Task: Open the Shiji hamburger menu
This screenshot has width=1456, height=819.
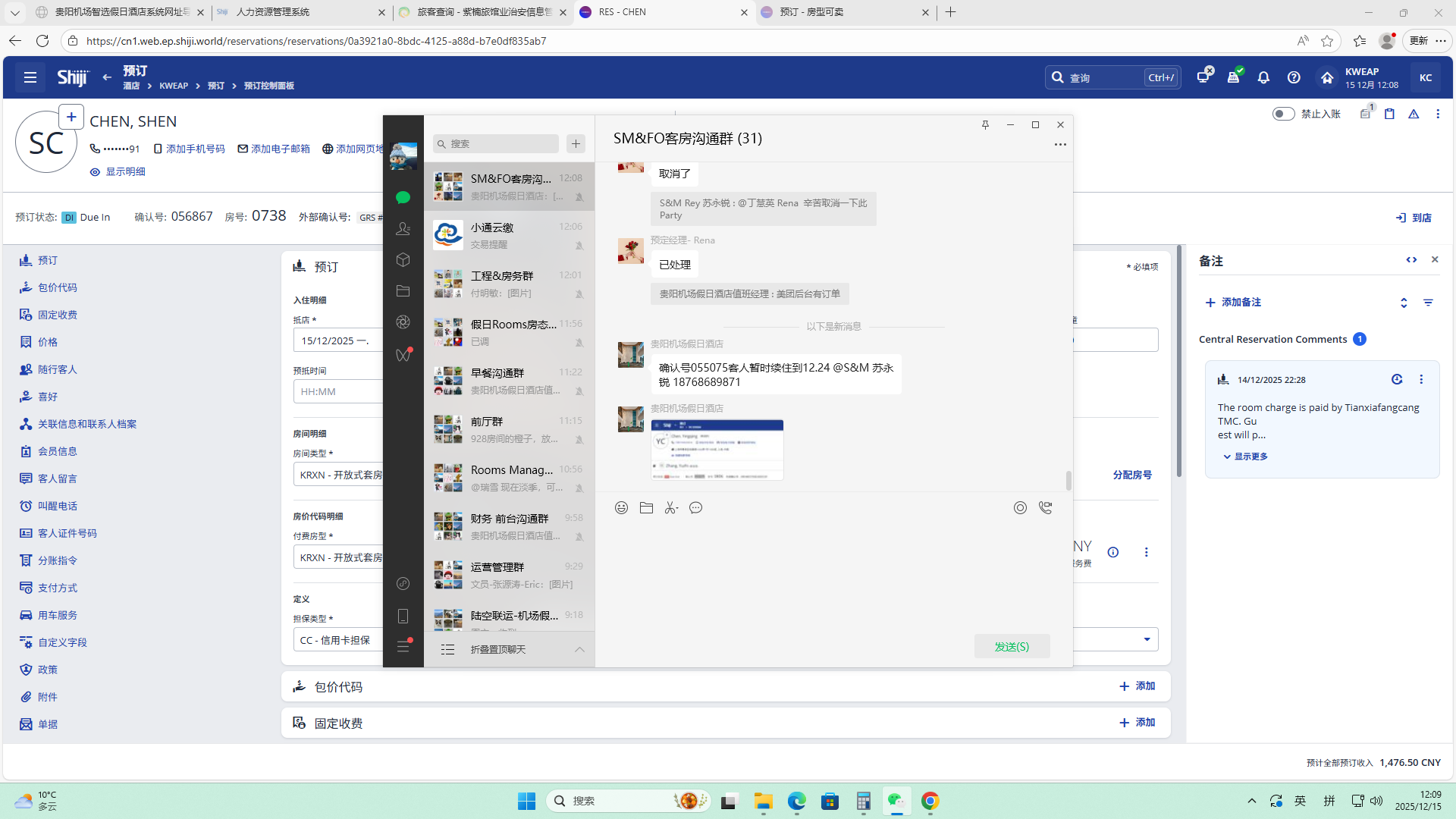Action: [30, 77]
